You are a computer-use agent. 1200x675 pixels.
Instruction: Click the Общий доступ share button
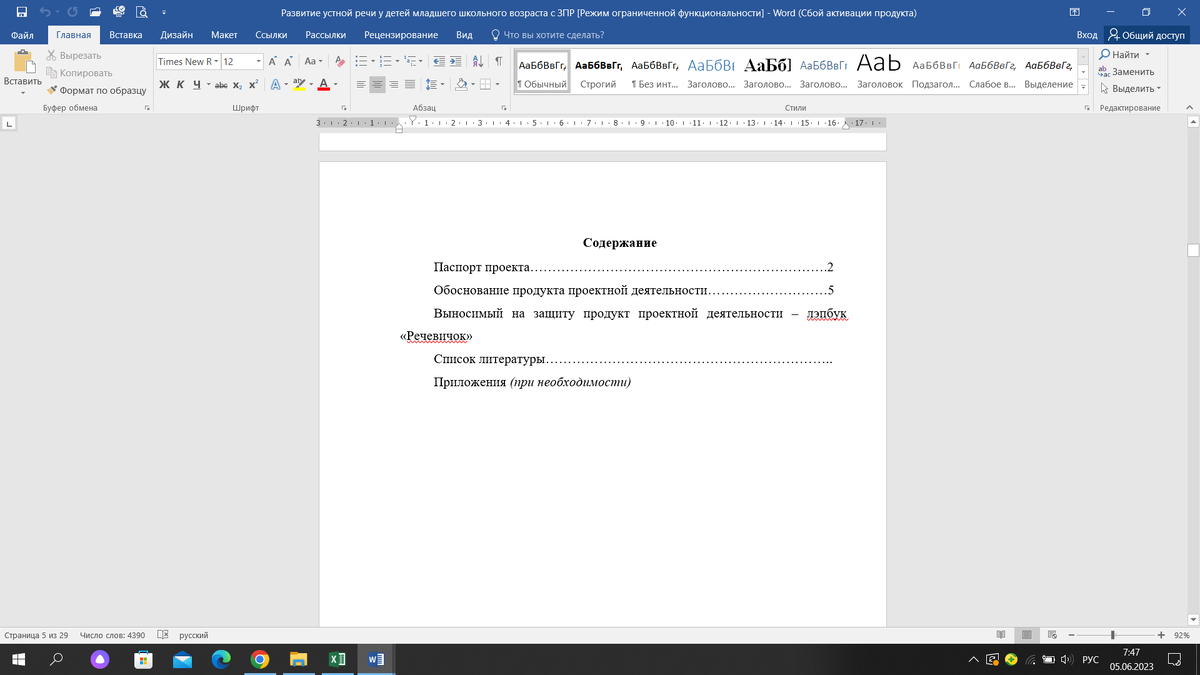tap(1147, 35)
